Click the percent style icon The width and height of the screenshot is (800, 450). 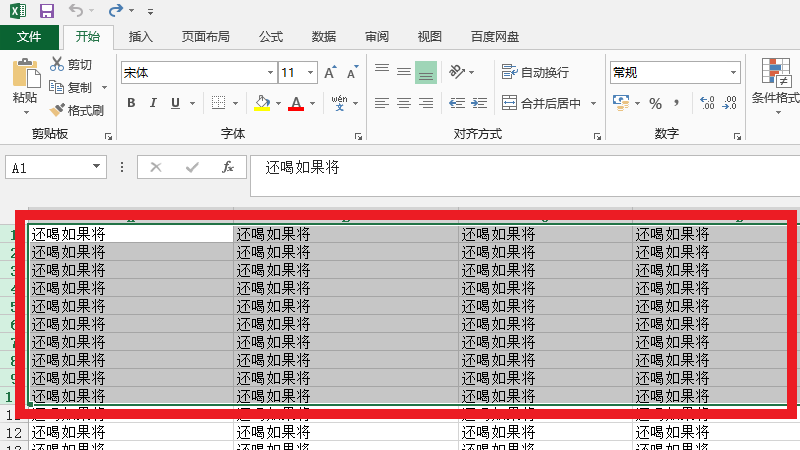(655, 104)
